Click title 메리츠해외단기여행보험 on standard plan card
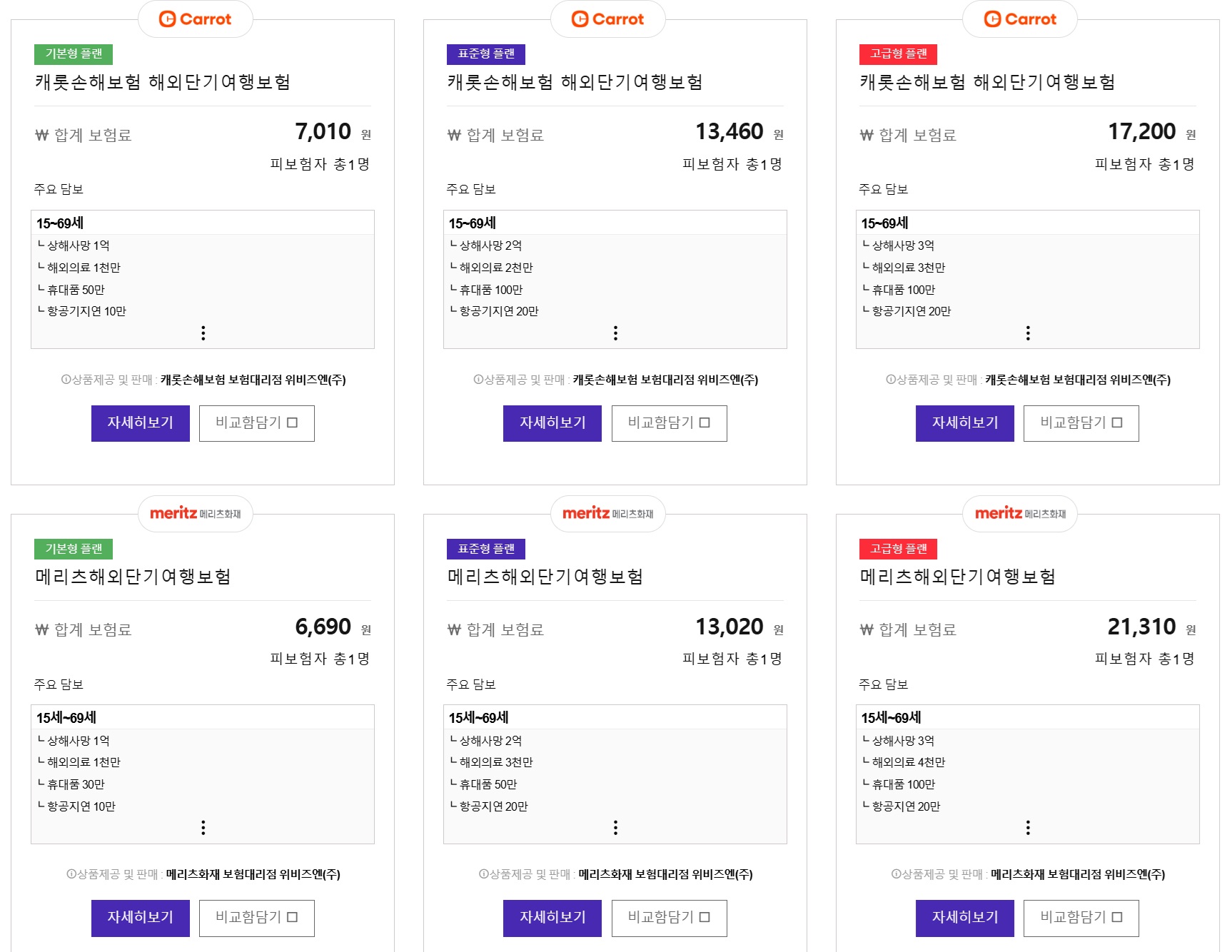 [545, 577]
